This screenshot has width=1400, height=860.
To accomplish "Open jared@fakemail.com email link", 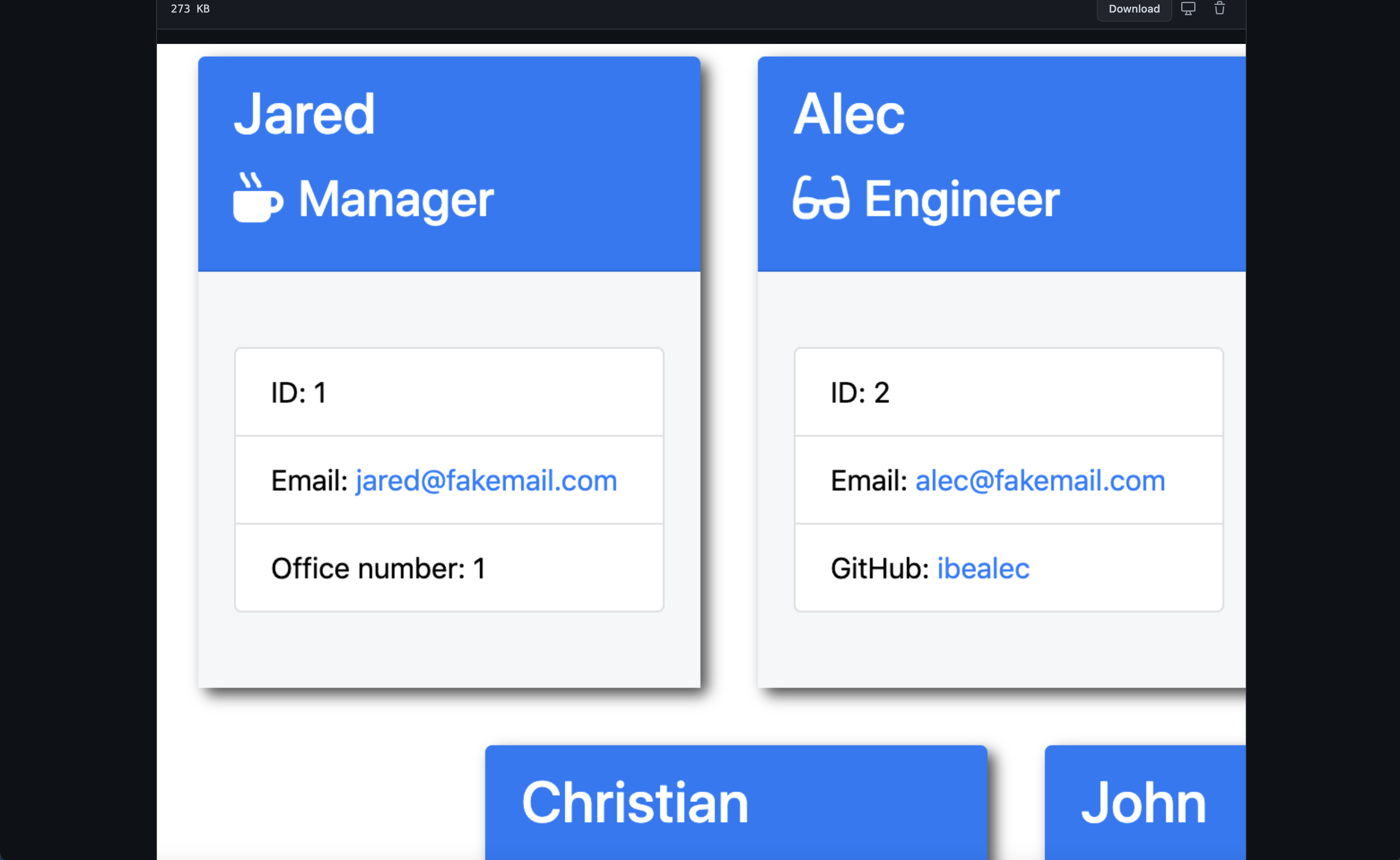I will 487,481.
